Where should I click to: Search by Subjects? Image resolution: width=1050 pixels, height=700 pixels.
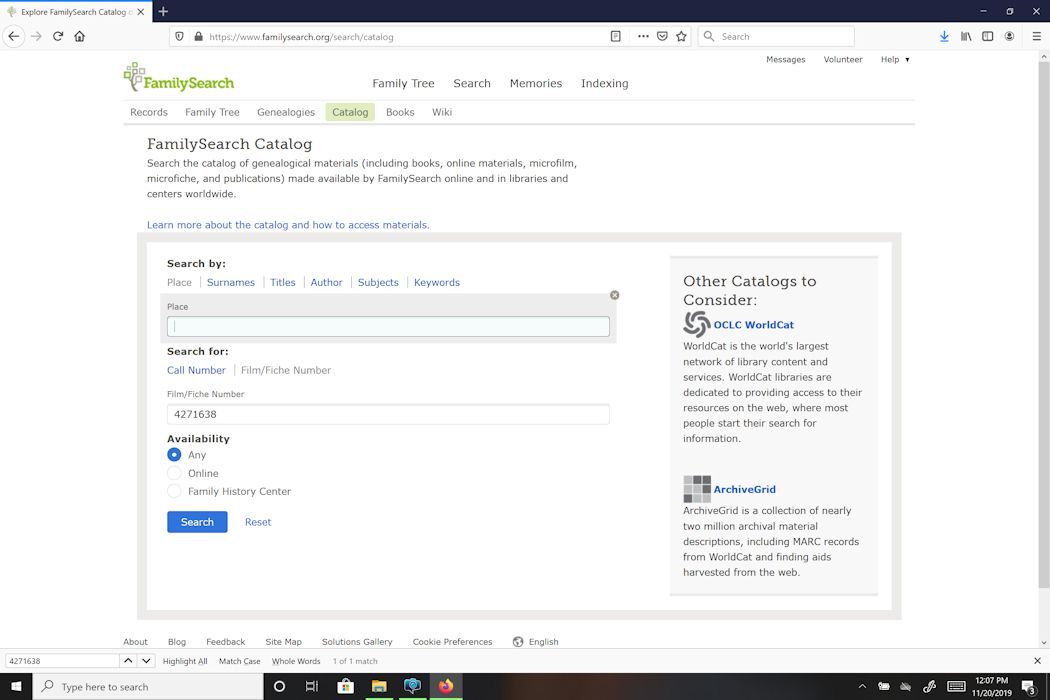378,283
